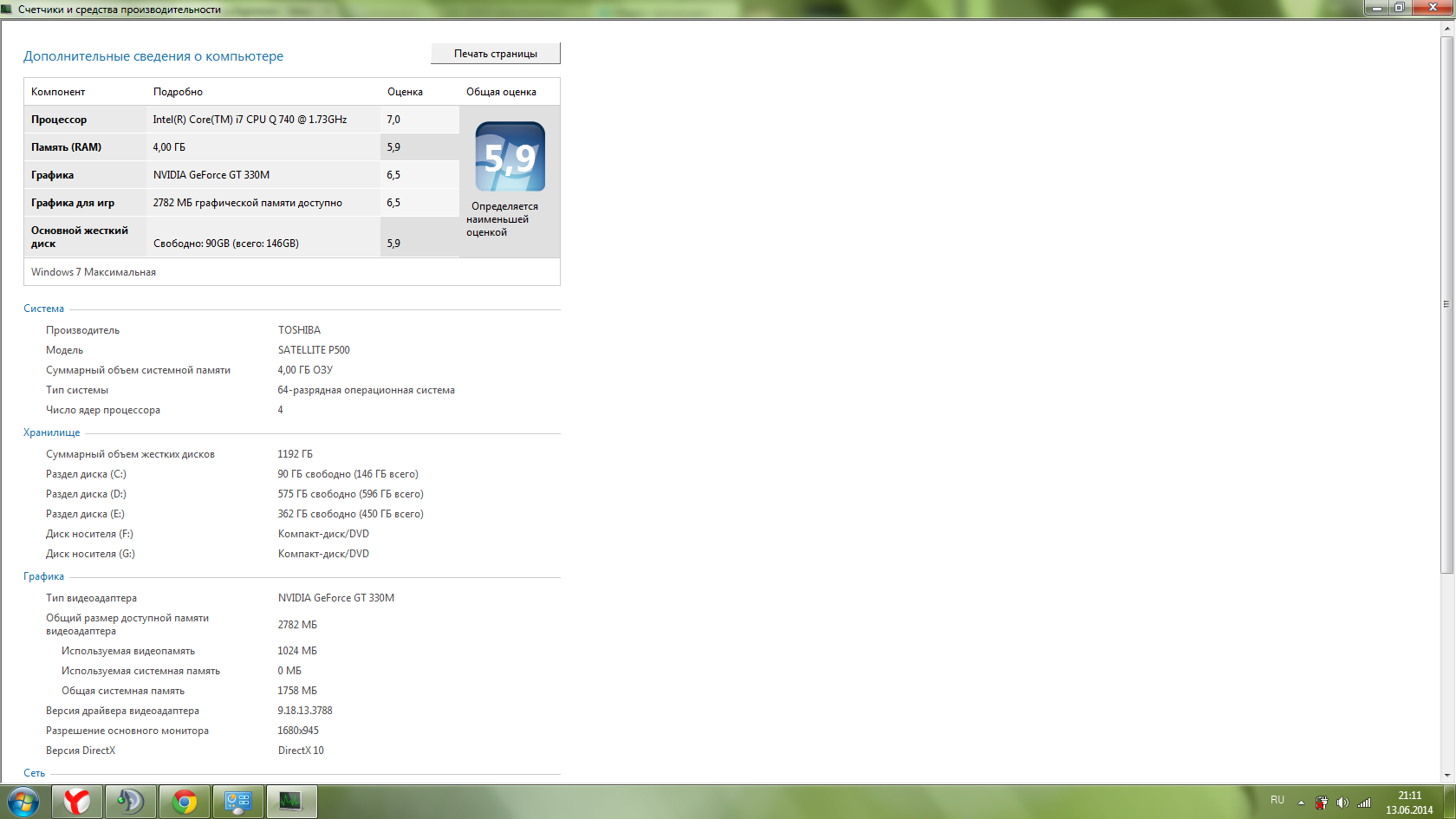The height and width of the screenshot is (819, 1456).
Task: Click the Графика для игр row label
Action: pos(73,203)
